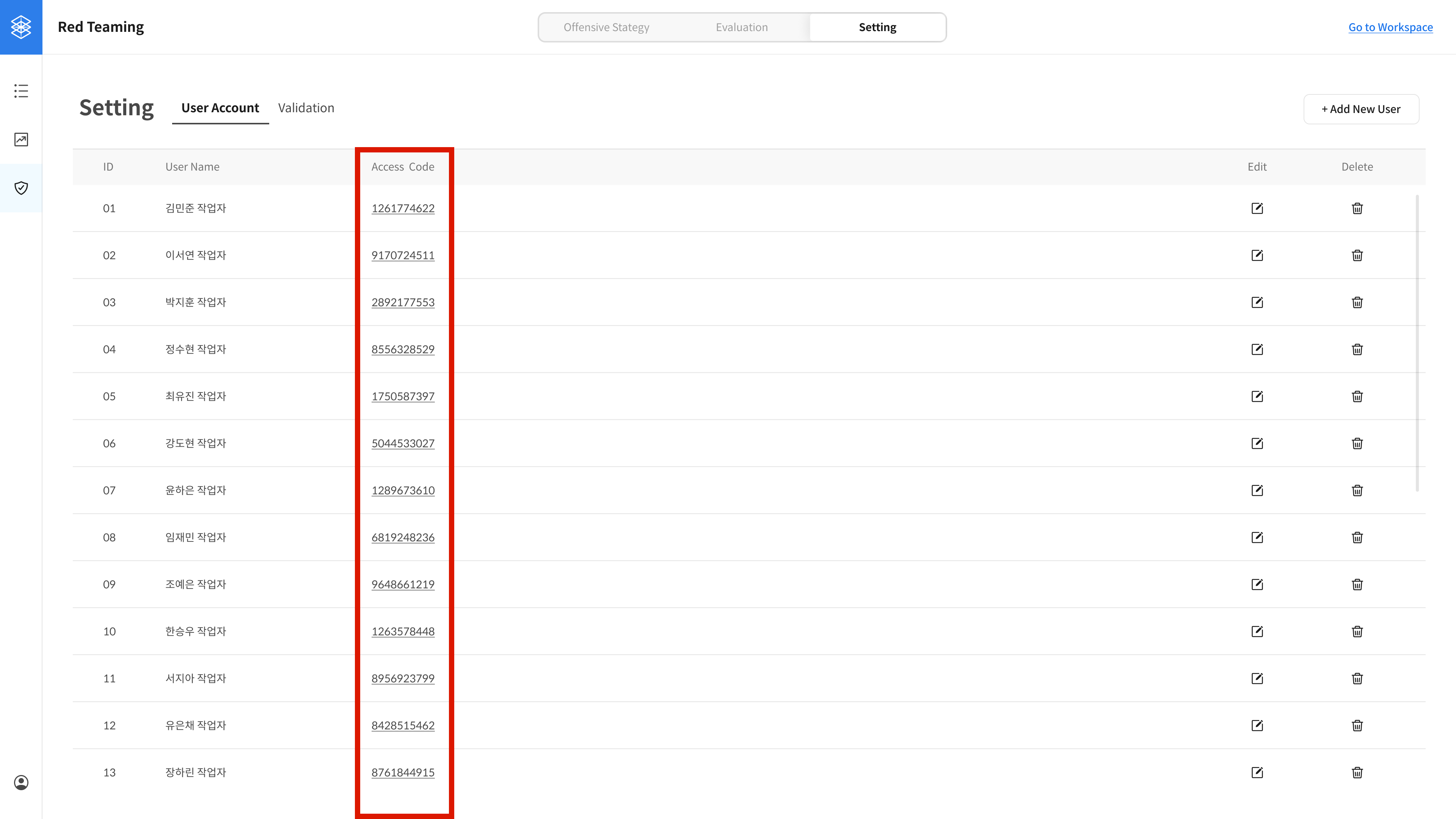Delete user 02 이서연 작업자
Viewport: 1456px width, 819px height.
click(x=1357, y=256)
